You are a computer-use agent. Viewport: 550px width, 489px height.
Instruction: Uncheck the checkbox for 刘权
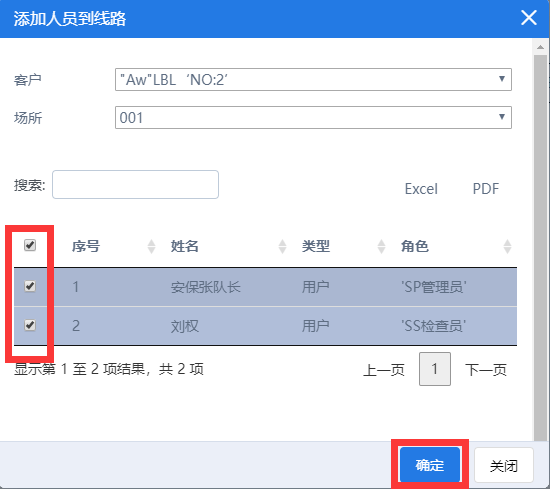tap(30, 325)
